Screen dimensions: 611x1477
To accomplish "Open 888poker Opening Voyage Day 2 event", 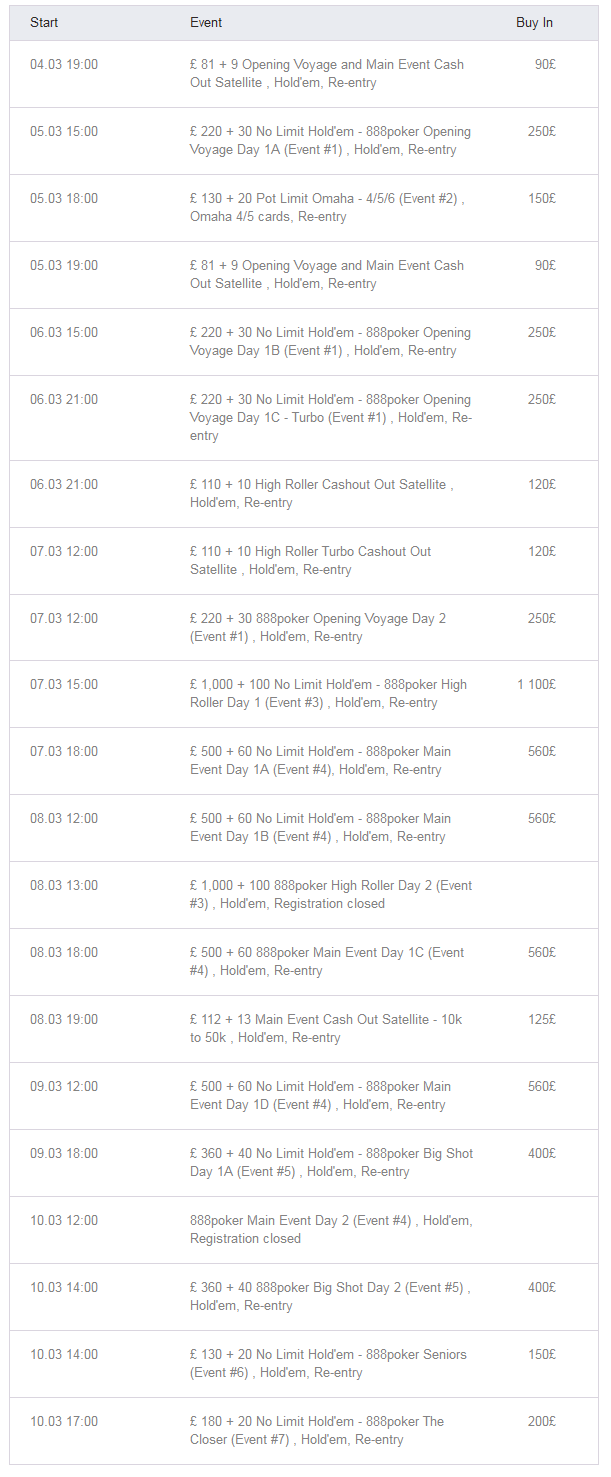I will pos(317,627).
